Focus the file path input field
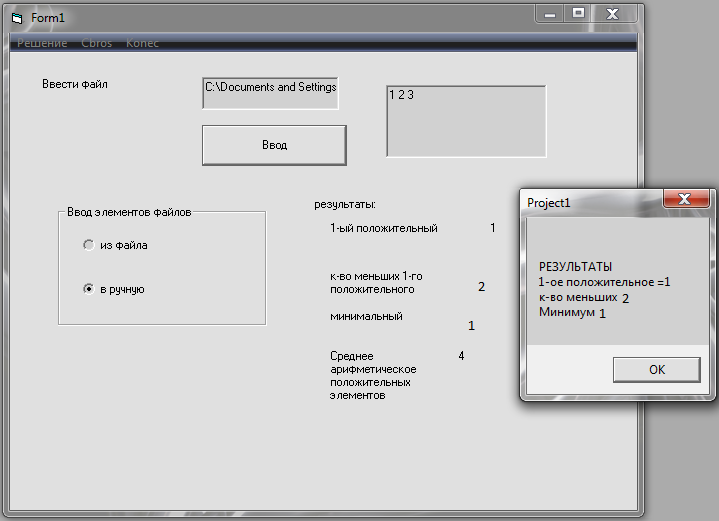 [270, 93]
